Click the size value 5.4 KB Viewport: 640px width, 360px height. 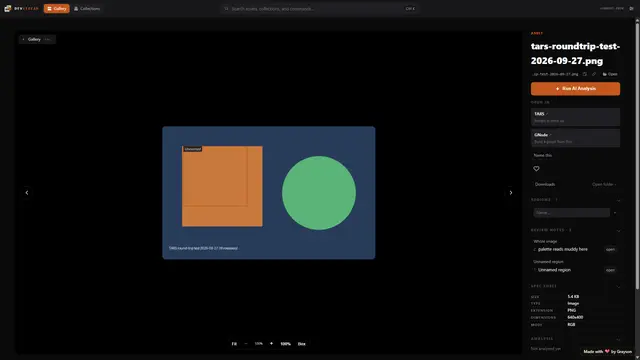[573, 297]
